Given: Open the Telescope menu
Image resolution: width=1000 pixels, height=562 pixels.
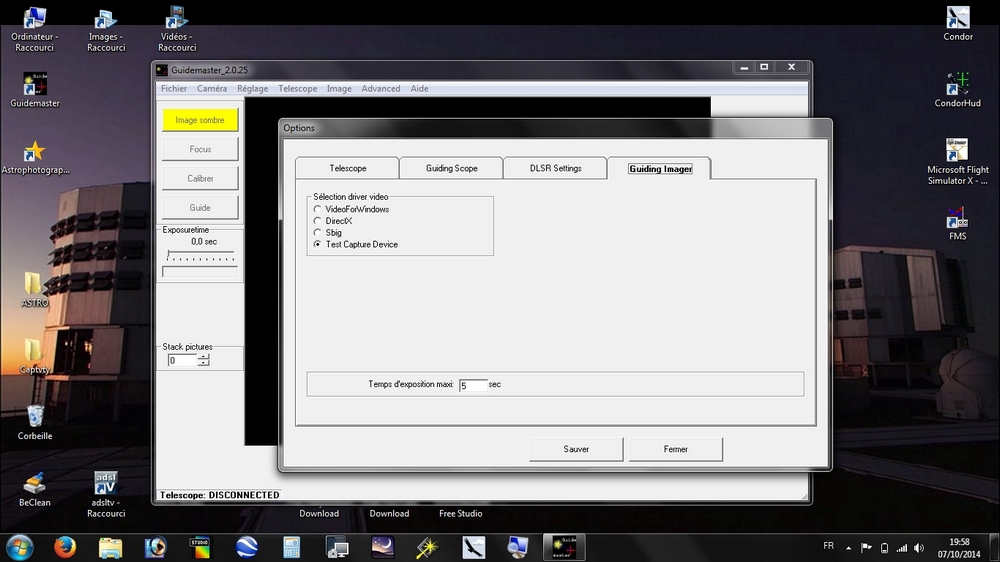Looking at the screenshot, I should point(297,89).
